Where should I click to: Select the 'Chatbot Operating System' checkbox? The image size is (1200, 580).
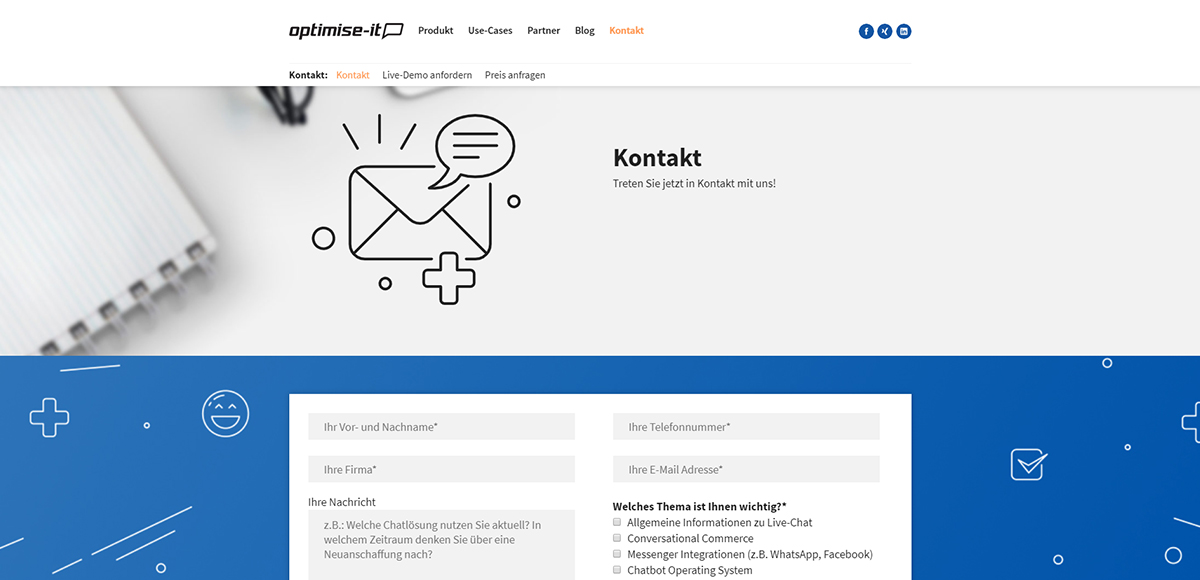(618, 570)
